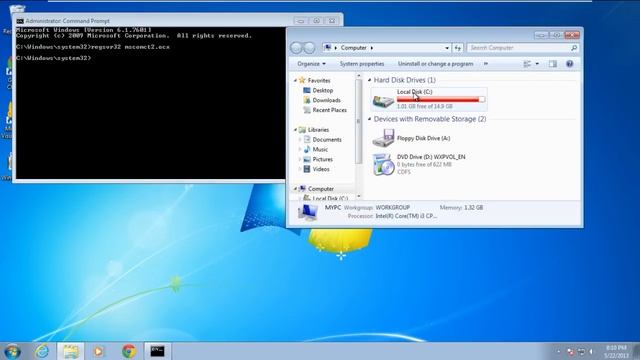The image size is (640, 360).
Task: Switch to Command Prompt taskbar icon
Action: coord(158,351)
